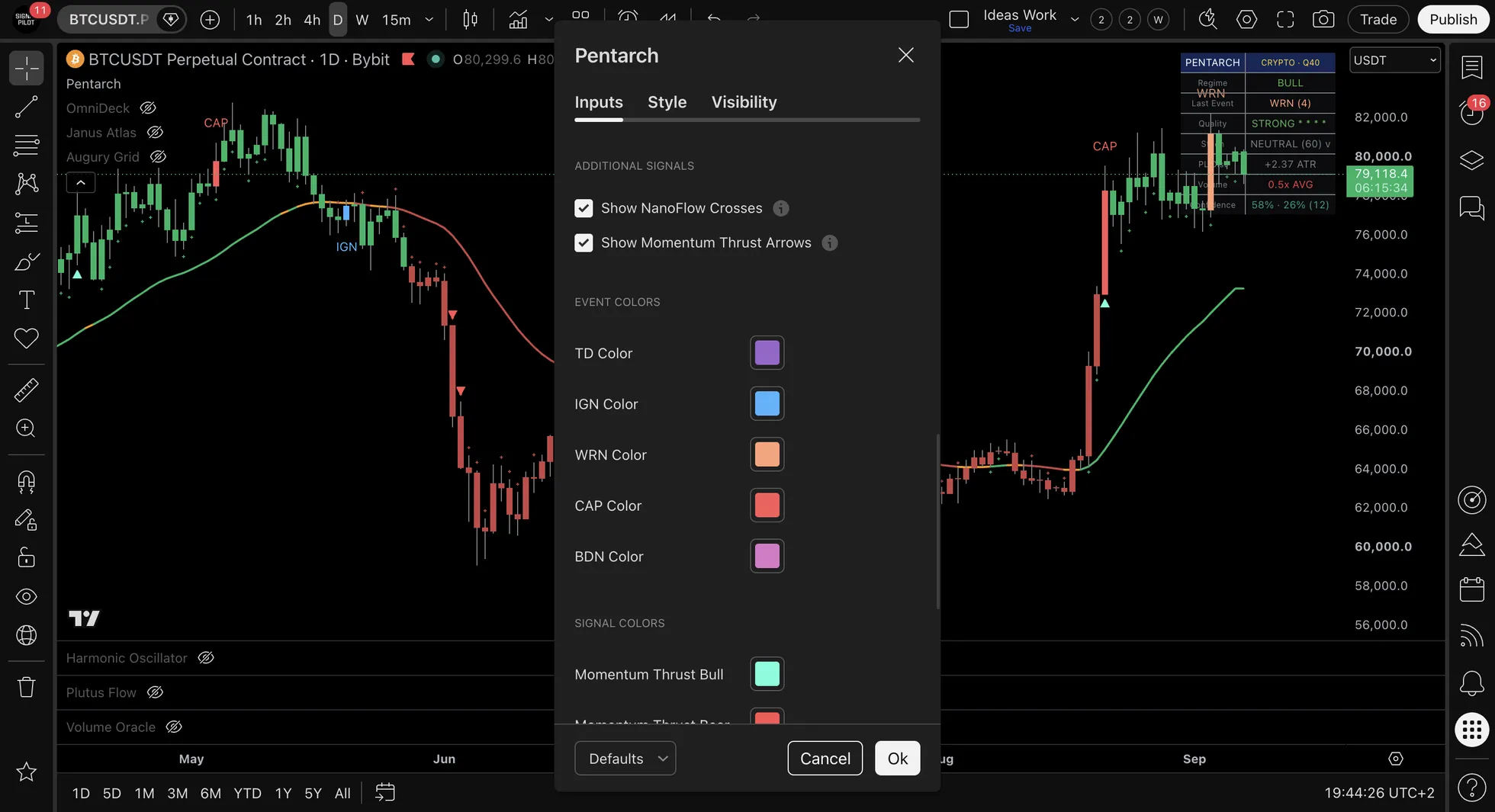Change the TD Color swatch
Image resolution: width=1495 pixels, height=812 pixels.
coord(767,353)
